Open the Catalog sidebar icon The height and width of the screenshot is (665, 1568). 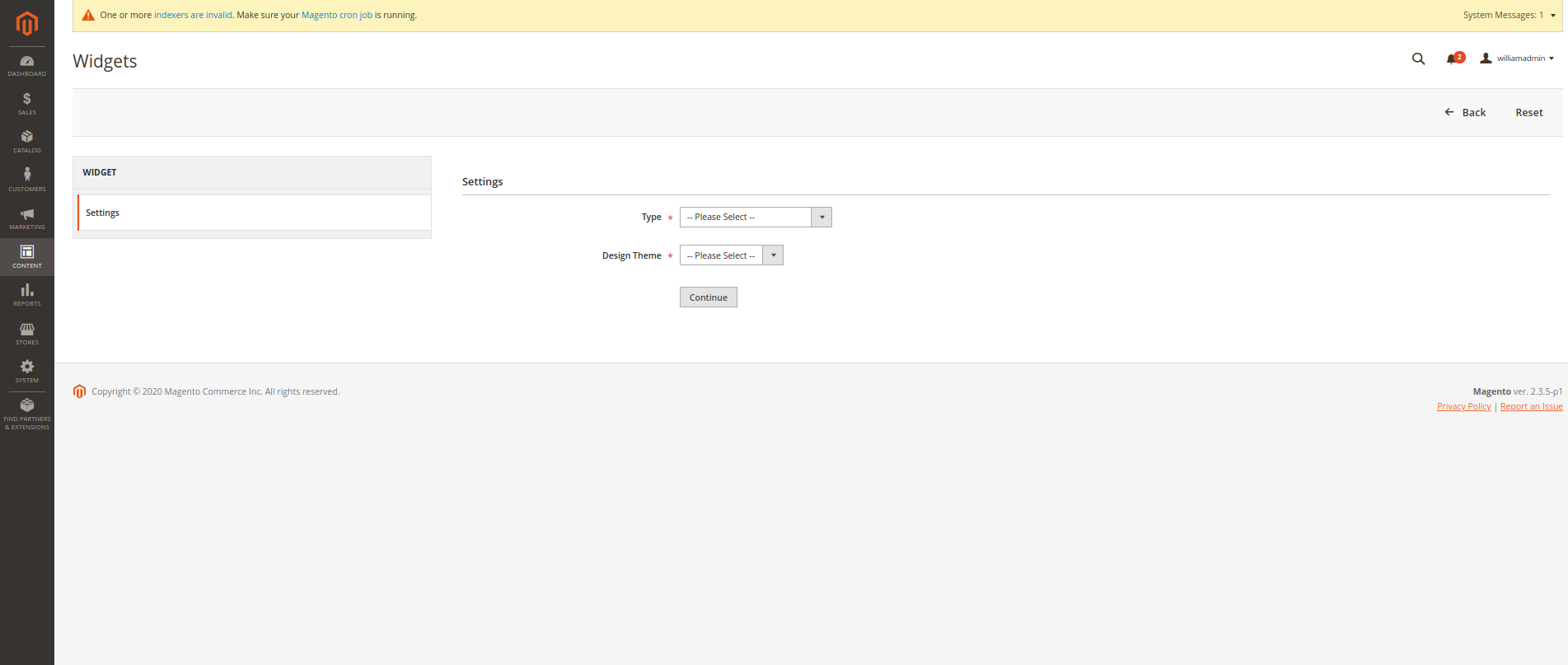[27, 142]
